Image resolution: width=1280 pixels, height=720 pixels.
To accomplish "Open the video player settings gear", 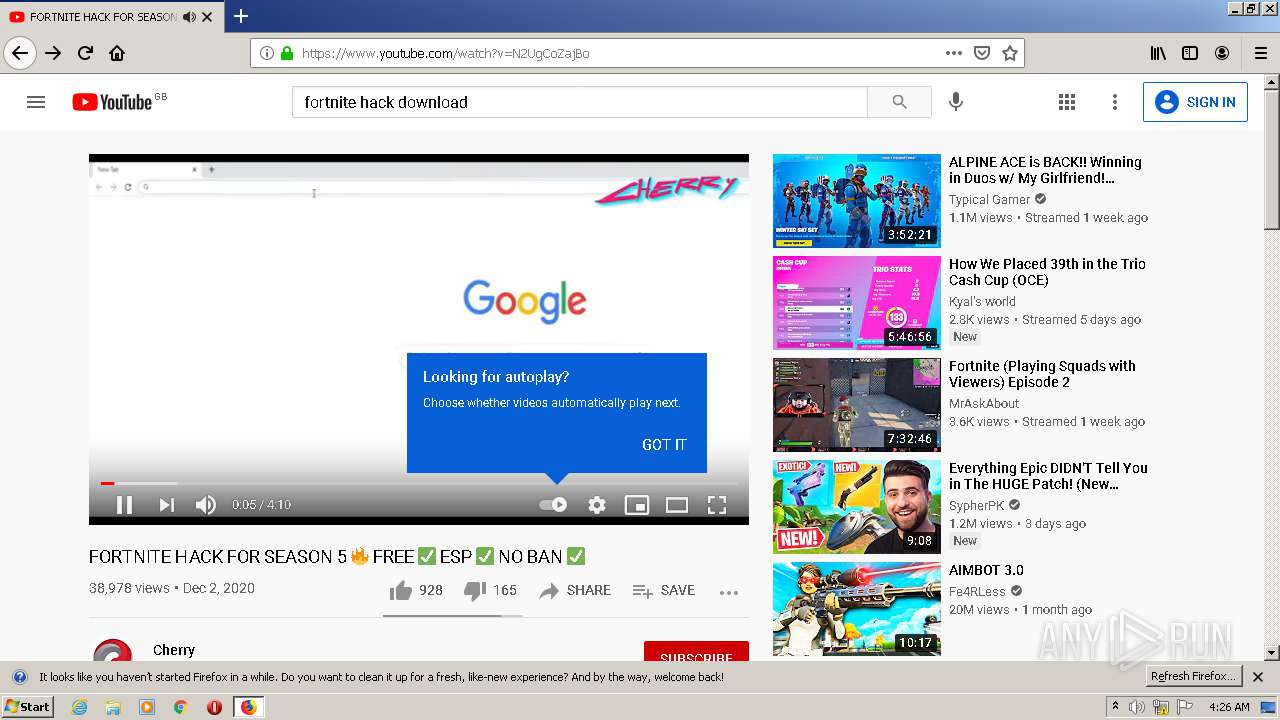I will coord(597,505).
